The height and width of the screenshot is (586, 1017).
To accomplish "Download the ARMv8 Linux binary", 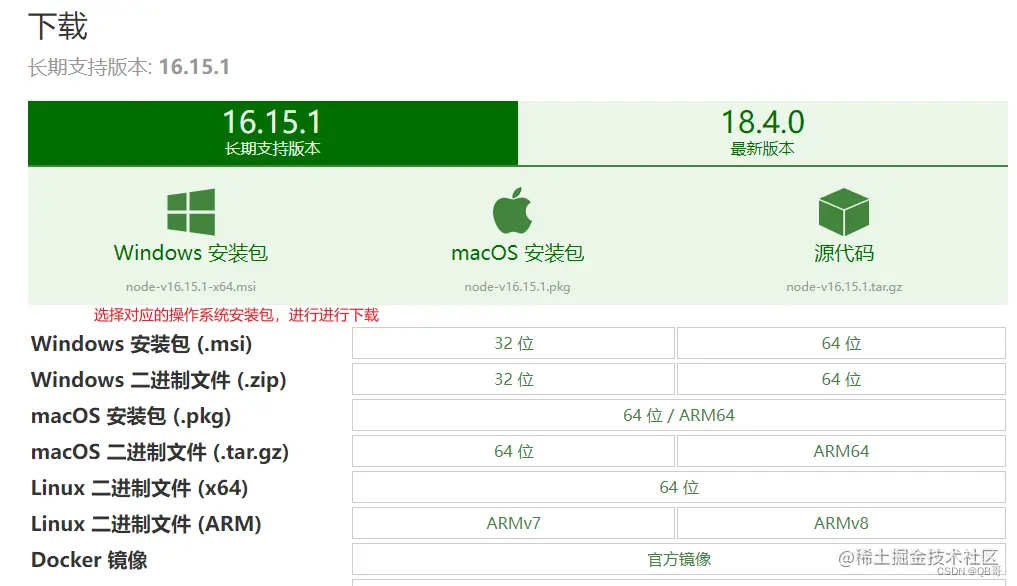I will coord(841,523).
